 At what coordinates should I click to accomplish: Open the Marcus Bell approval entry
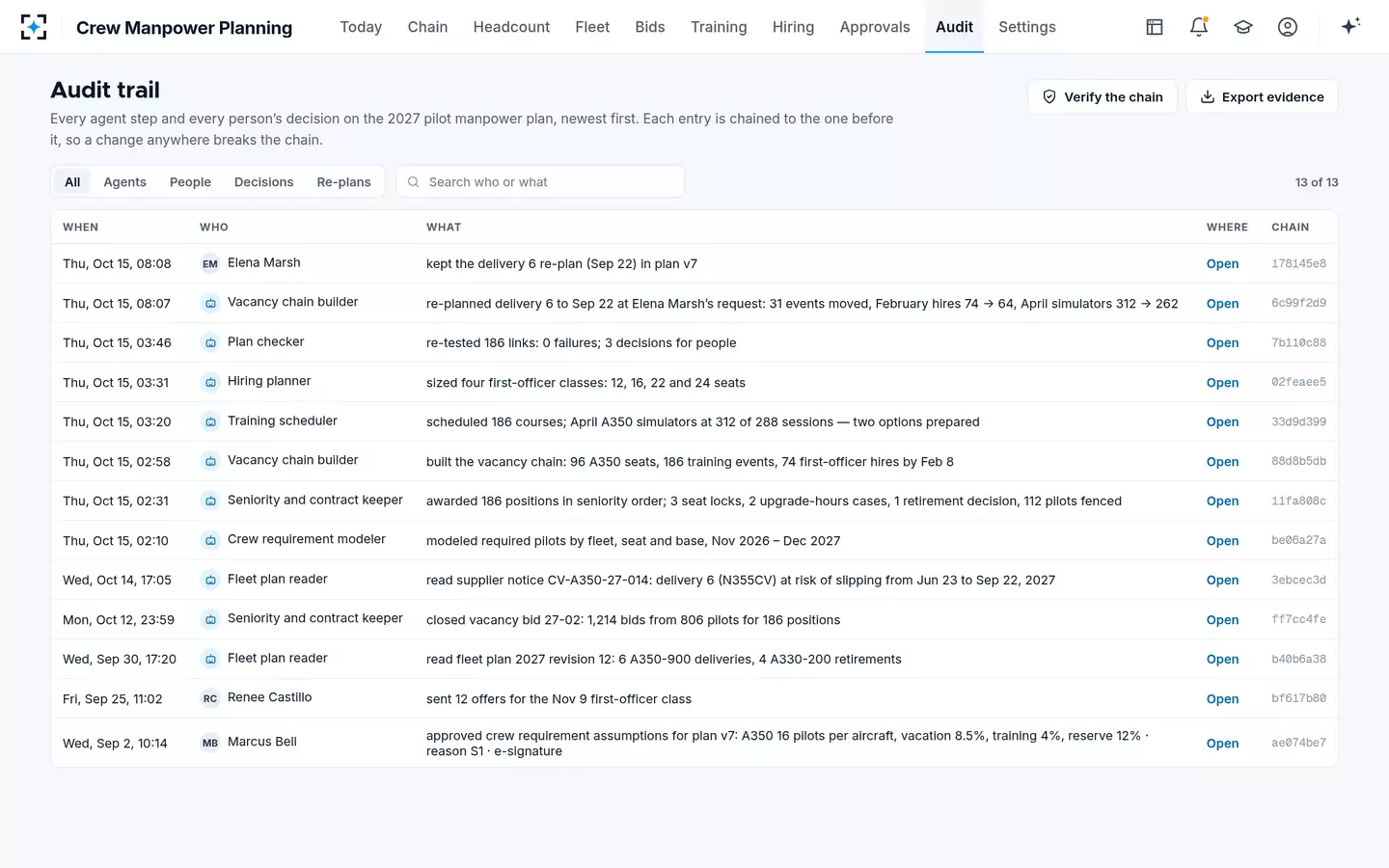[1222, 743]
